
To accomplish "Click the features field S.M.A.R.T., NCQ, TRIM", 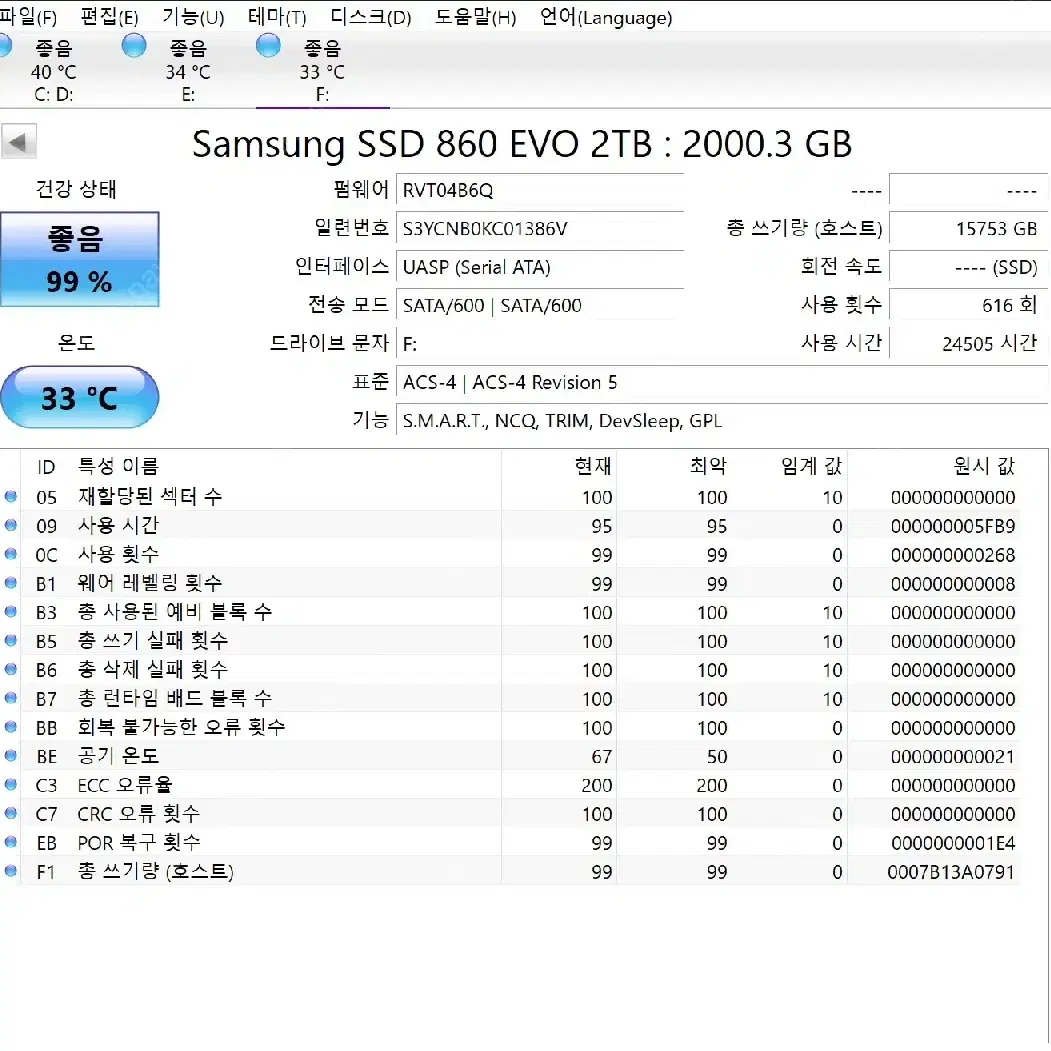I will [722, 420].
